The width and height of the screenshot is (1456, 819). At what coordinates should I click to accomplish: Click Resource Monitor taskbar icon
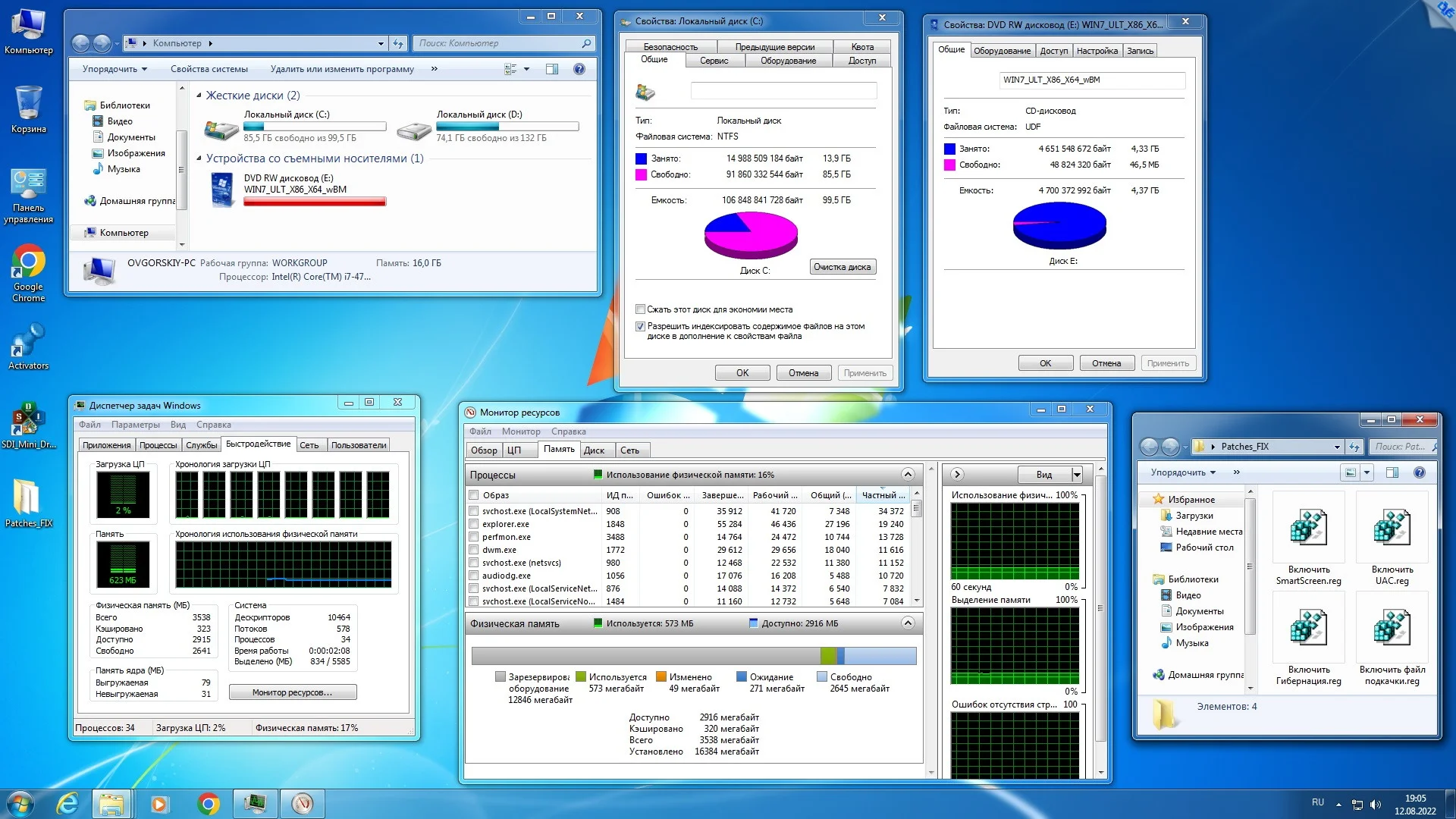click(303, 803)
